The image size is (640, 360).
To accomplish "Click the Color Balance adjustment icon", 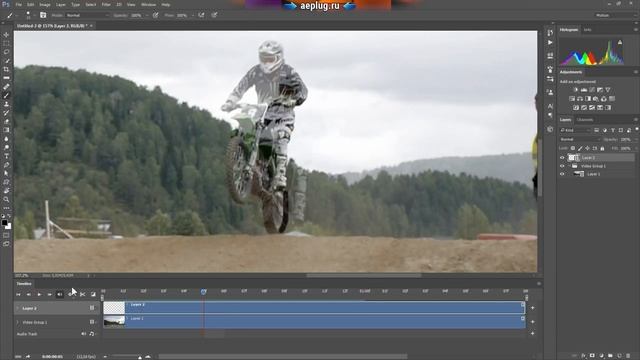I will tap(580, 99).
